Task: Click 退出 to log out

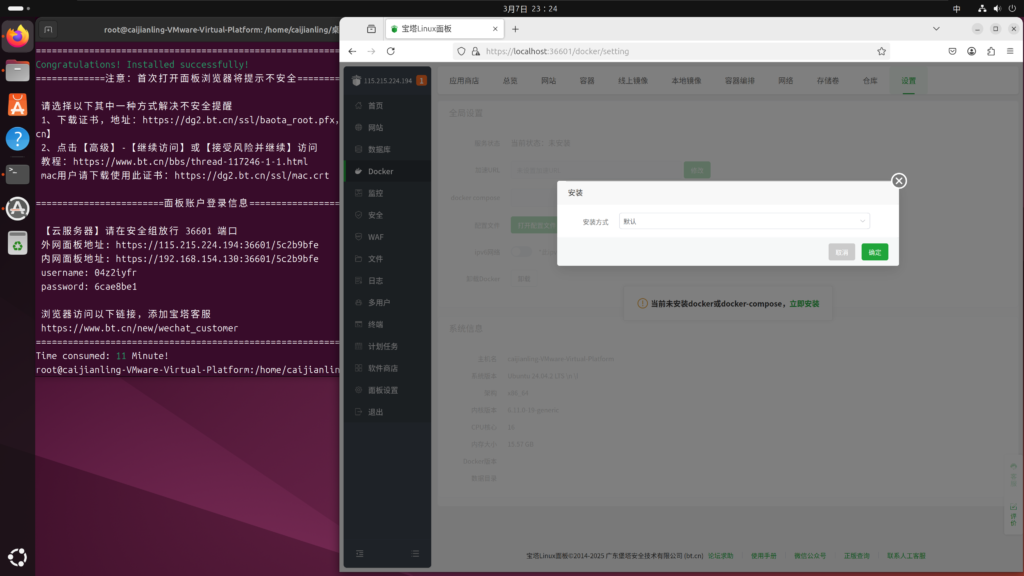Action: [x=387, y=412]
